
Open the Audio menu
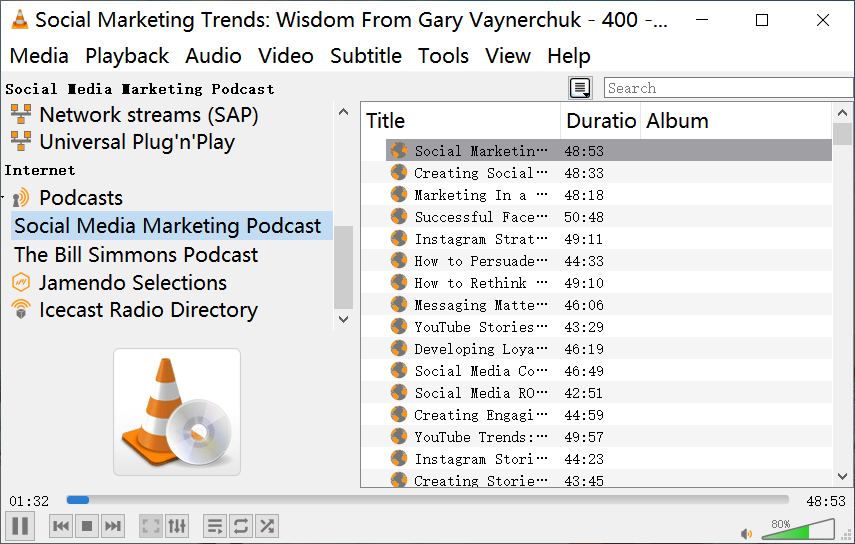213,56
